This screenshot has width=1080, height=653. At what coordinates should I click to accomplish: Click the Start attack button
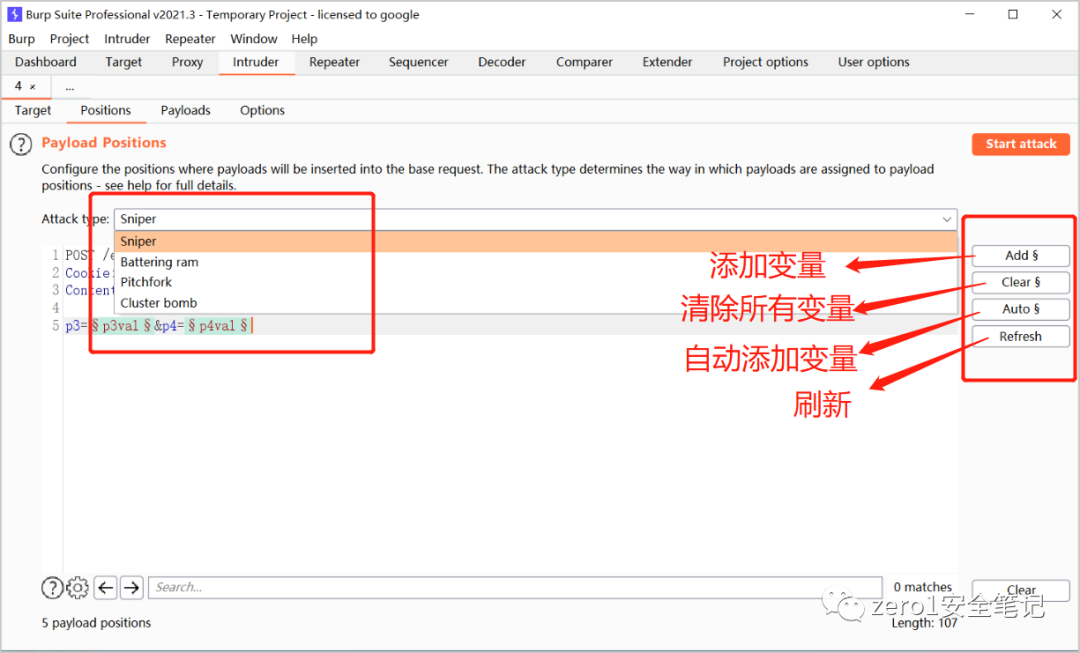point(1021,144)
